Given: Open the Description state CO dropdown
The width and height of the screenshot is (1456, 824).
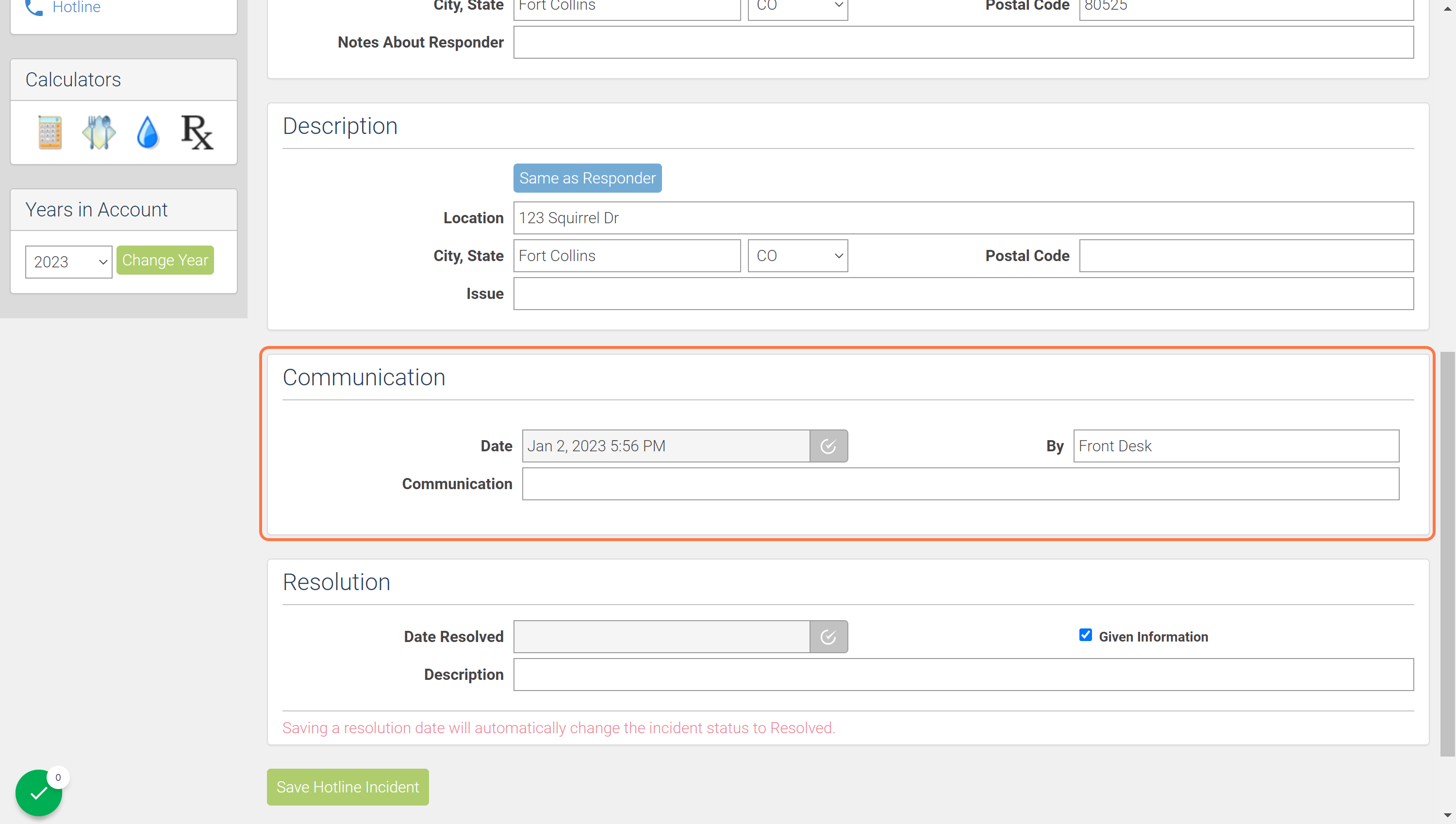Looking at the screenshot, I should pos(798,256).
